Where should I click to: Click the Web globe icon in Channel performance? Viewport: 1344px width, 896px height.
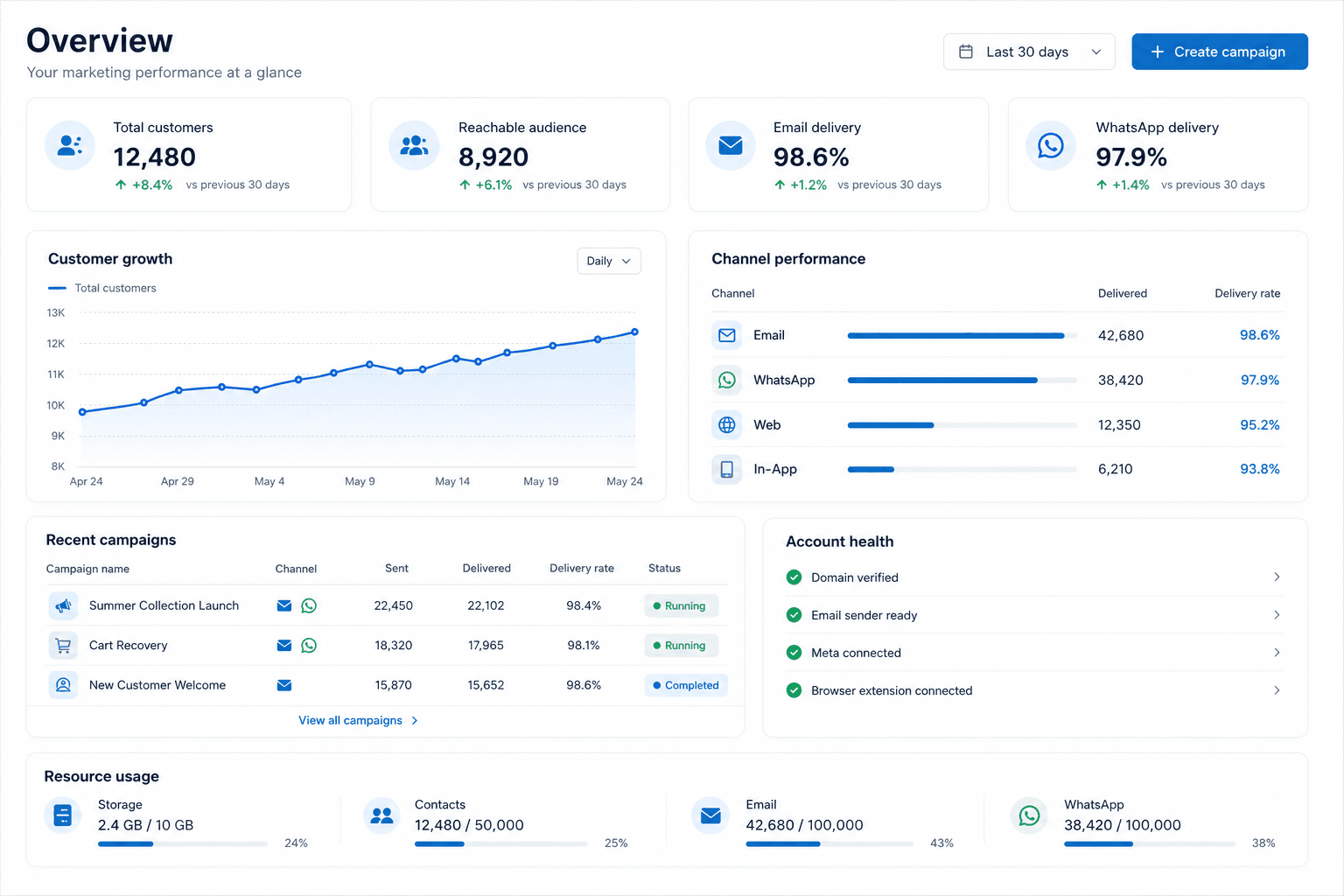727,425
